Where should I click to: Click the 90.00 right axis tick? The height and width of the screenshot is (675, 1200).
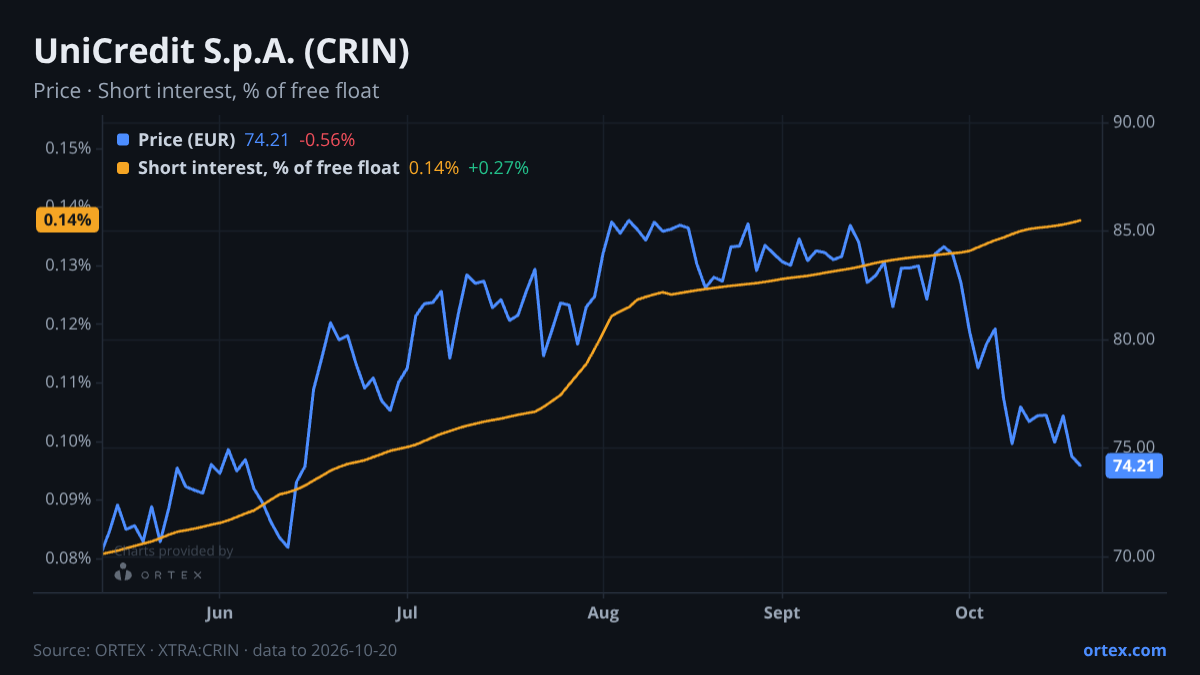point(1134,122)
